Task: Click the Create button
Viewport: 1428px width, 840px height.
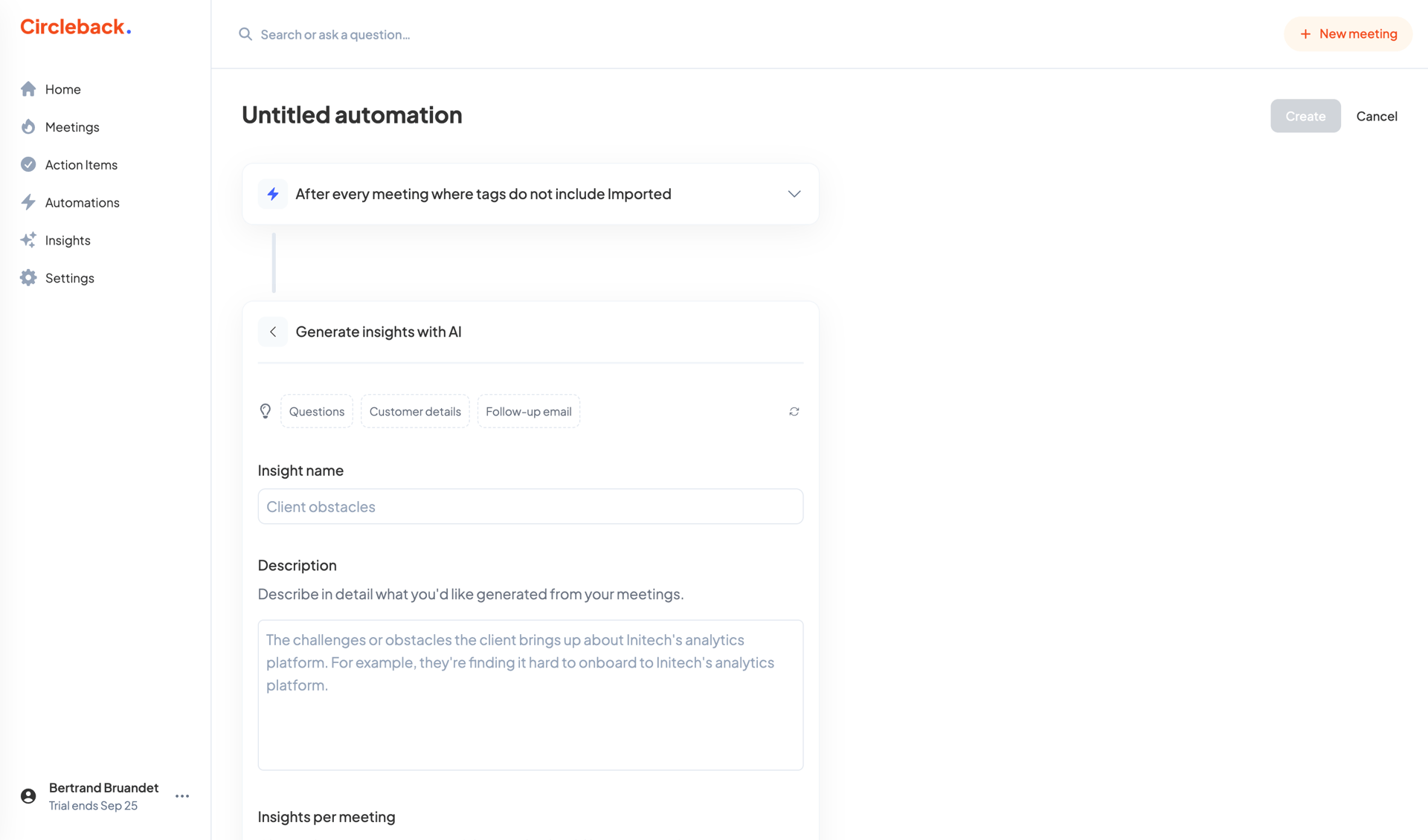Action: (1305, 116)
